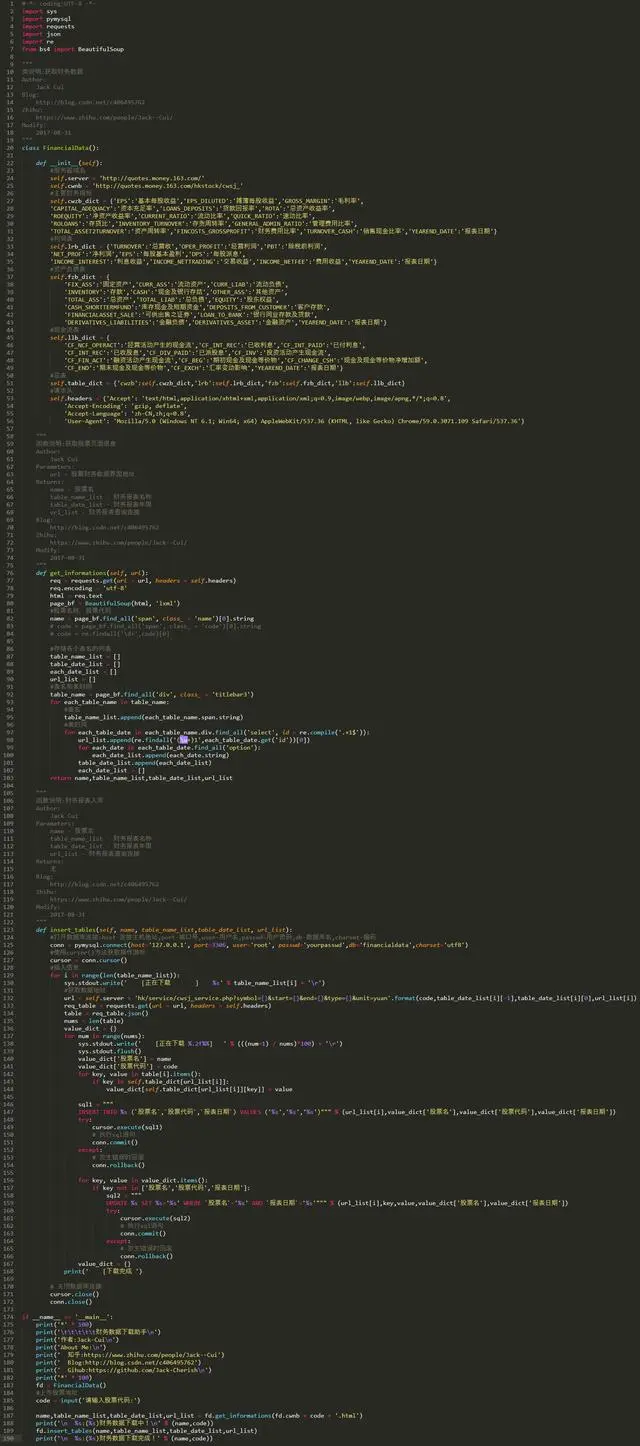Click the 'req.encoding' assignment line

click(x=88, y=588)
